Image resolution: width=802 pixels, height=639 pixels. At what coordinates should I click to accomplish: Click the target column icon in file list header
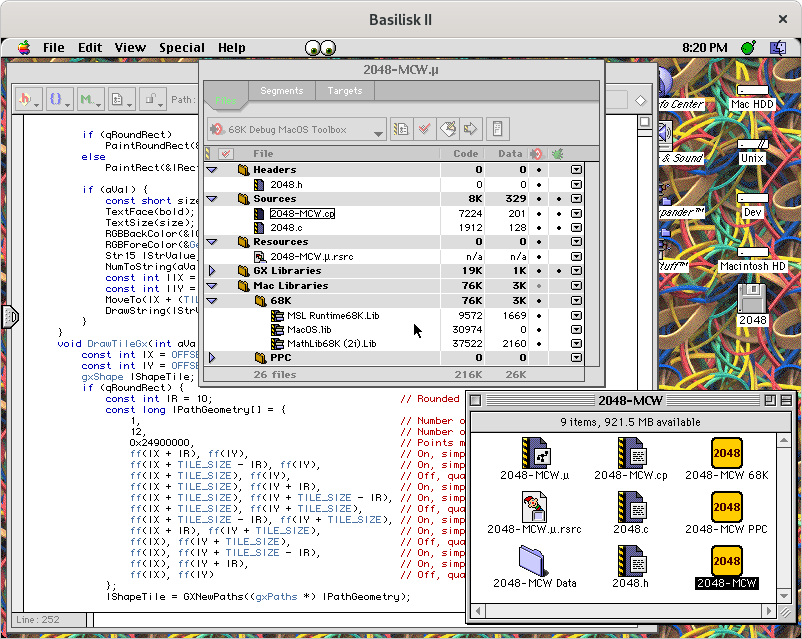(x=537, y=153)
